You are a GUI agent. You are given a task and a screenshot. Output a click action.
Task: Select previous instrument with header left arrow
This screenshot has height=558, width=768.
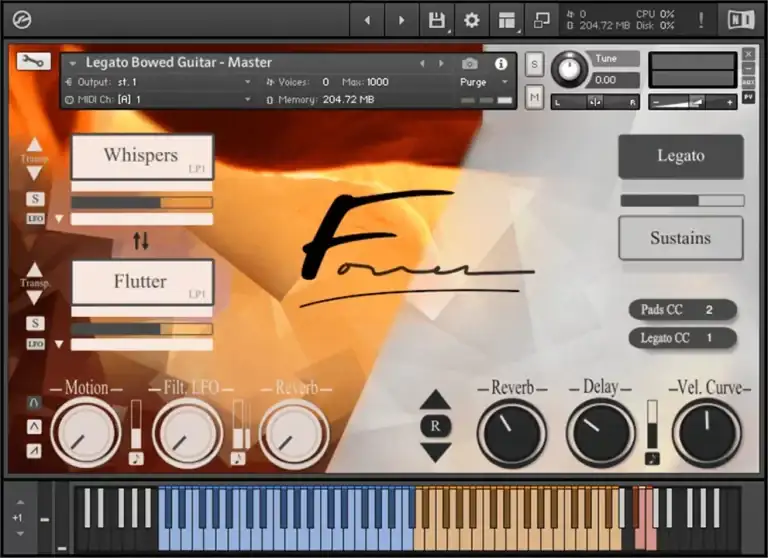(x=422, y=64)
